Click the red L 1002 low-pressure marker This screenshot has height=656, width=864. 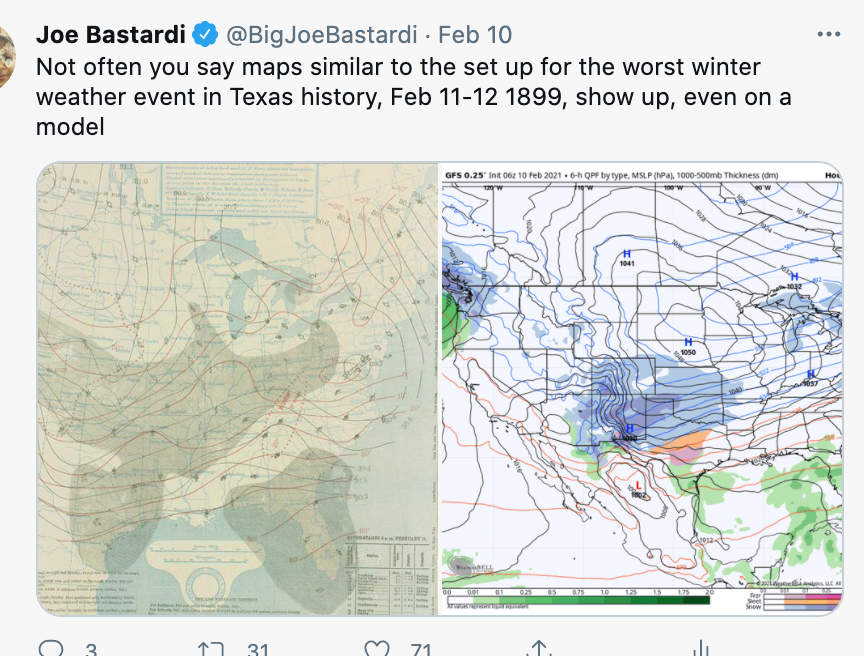(638, 489)
